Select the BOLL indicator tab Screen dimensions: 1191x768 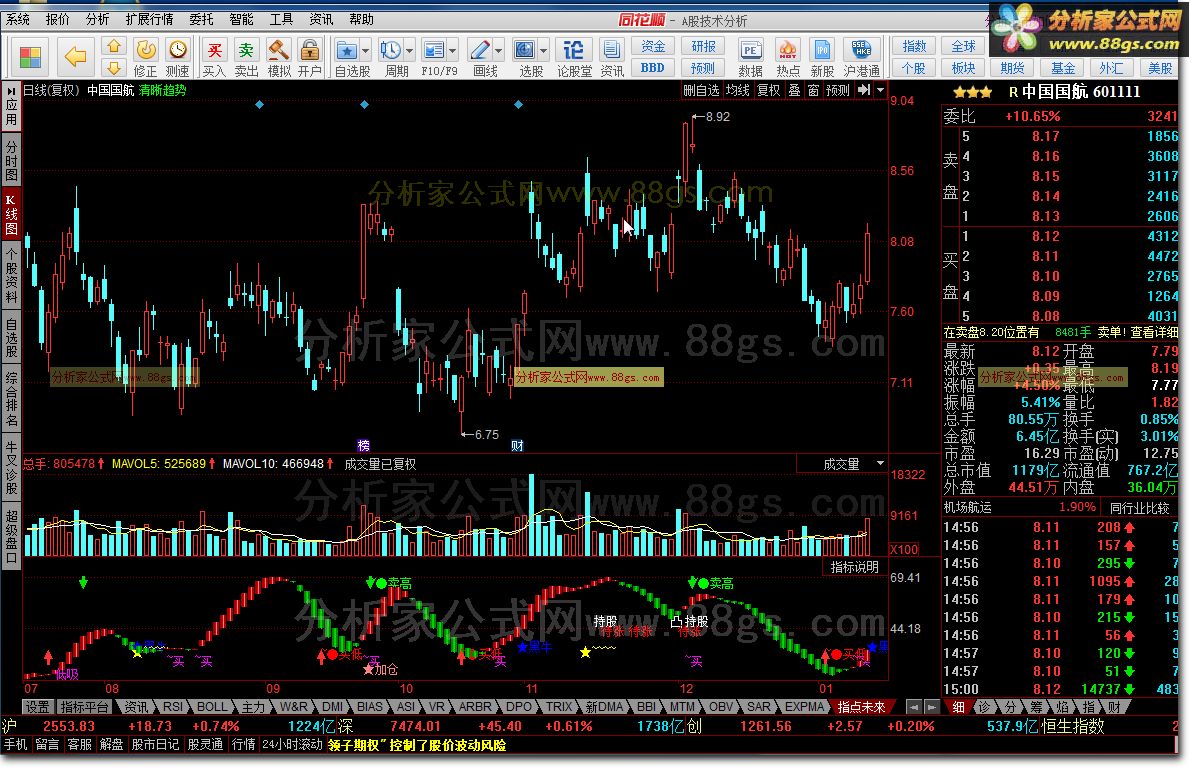tap(212, 706)
